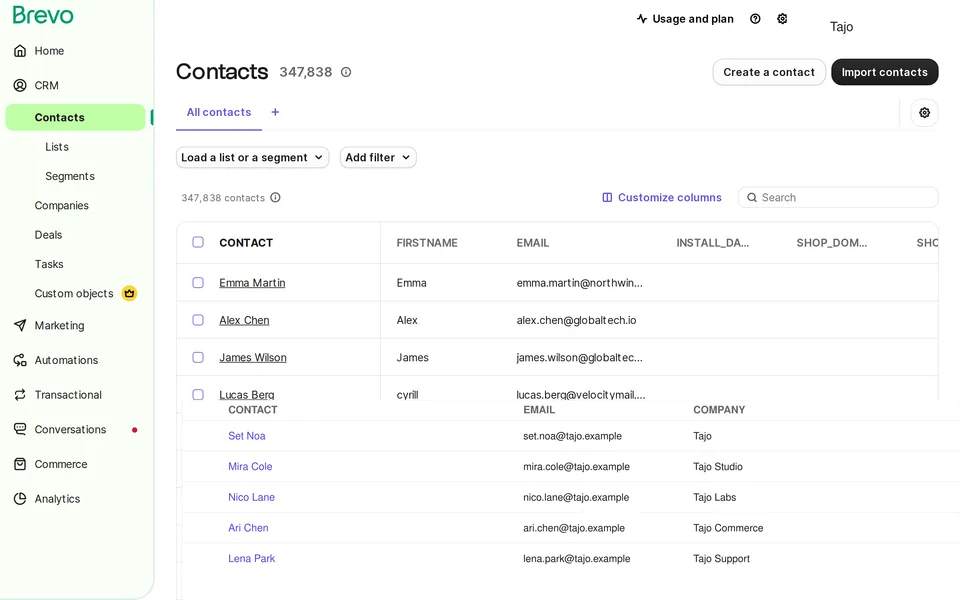Open settings gear in the top bar
This screenshot has height=600, width=960.
pos(782,19)
